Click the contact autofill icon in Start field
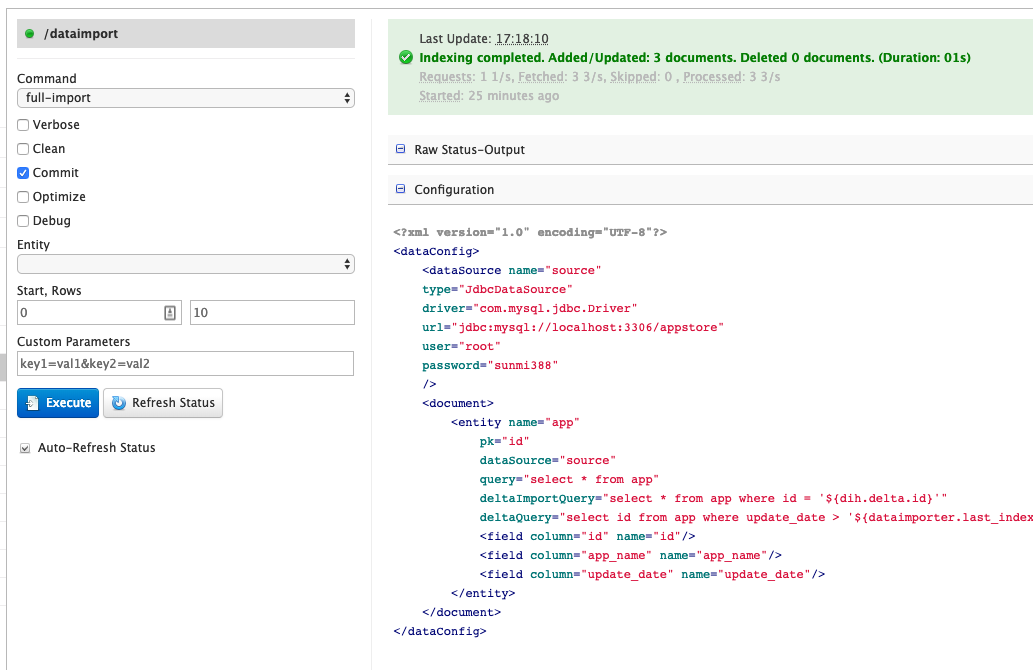The width and height of the screenshot is (1033, 670). coord(170,313)
